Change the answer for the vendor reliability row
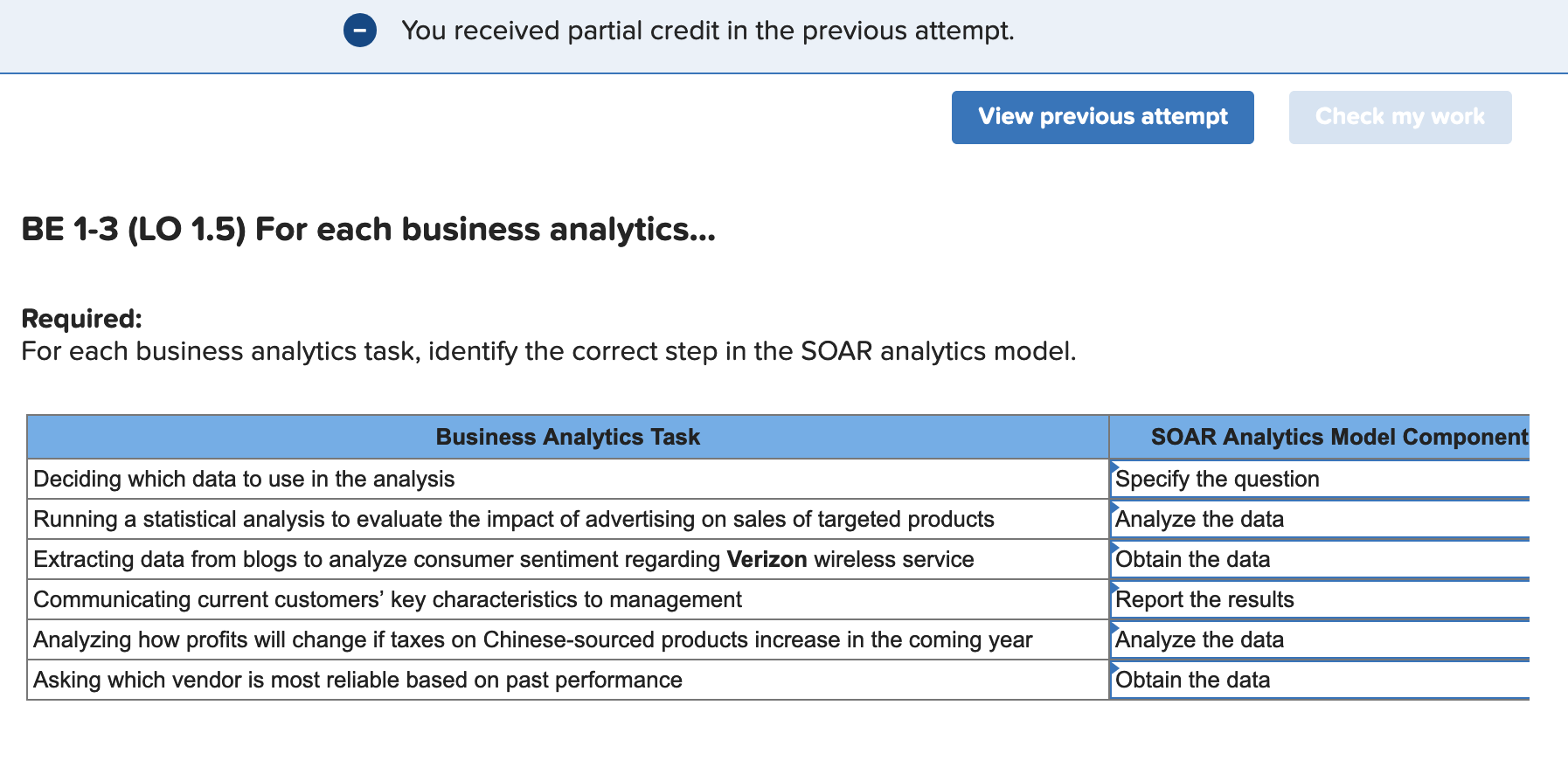This screenshot has height=774, width=1568. click(1320, 680)
